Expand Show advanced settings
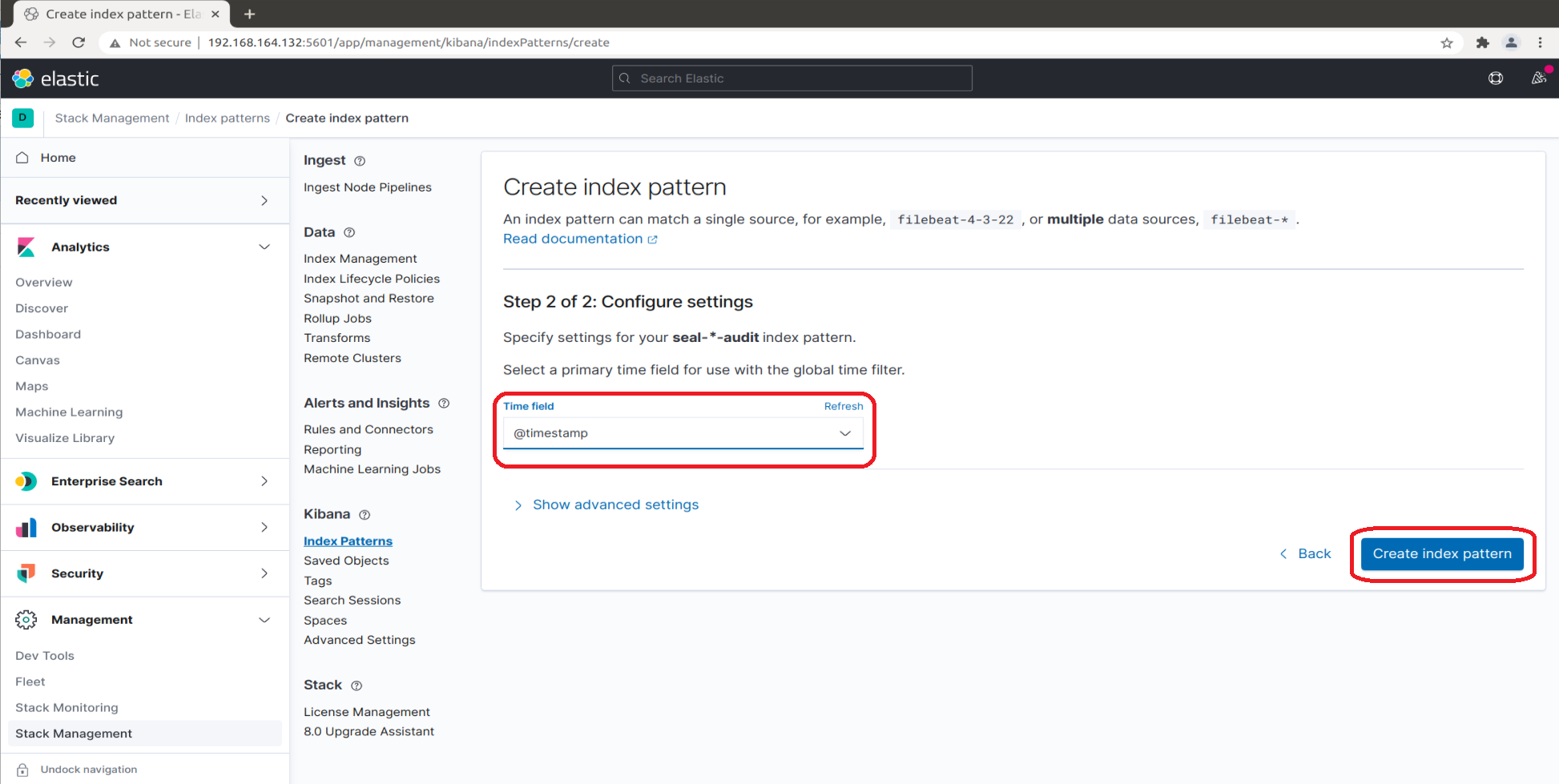The image size is (1559, 784). tap(614, 505)
